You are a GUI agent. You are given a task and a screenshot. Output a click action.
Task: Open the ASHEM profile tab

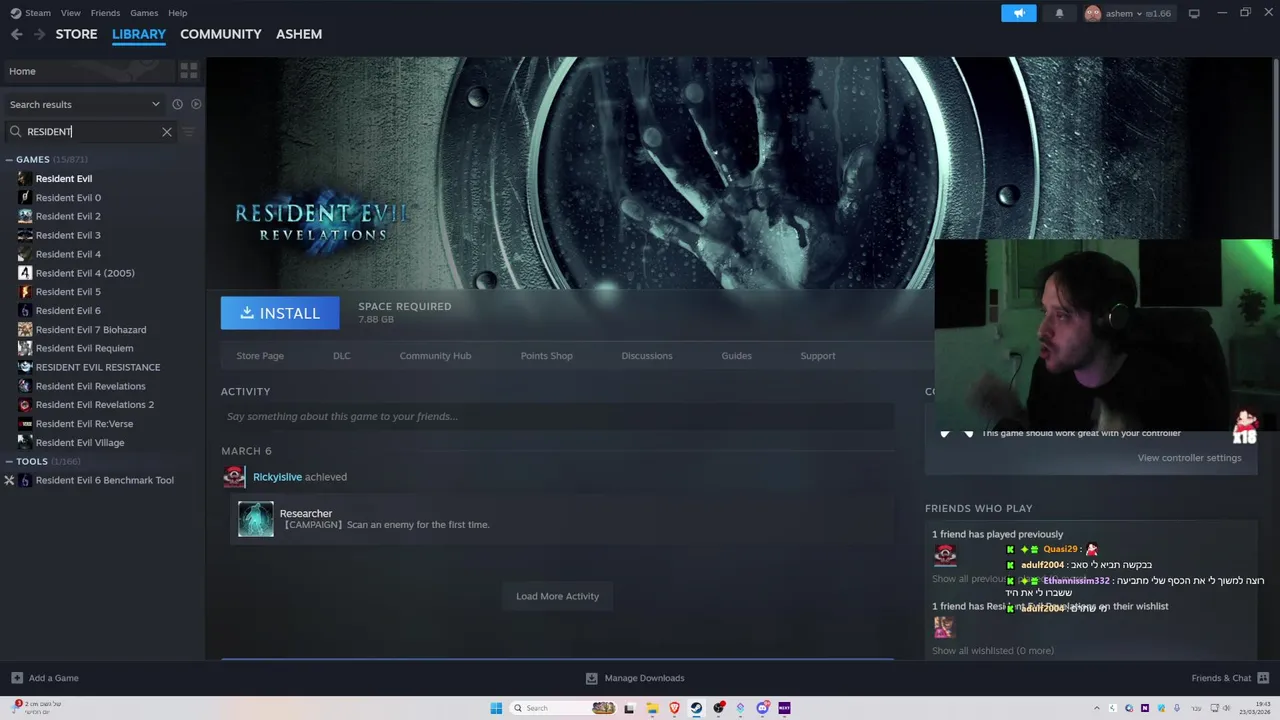click(x=299, y=34)
